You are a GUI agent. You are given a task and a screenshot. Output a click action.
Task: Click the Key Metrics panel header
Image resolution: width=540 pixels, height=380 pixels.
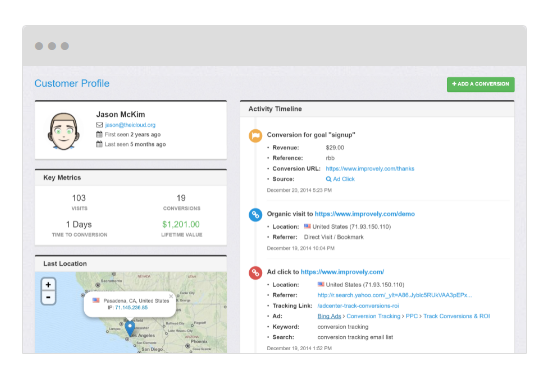[x=131, y=178]
